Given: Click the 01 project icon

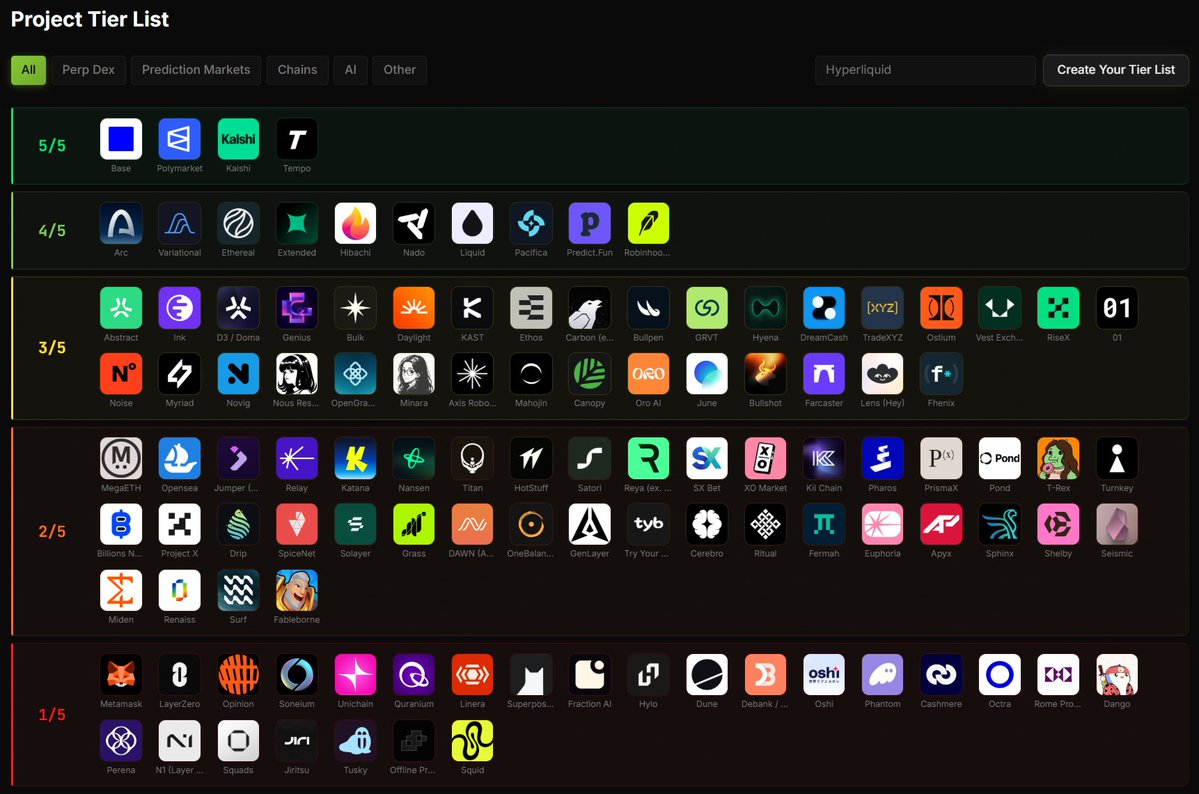Looking at the screenshot, I should tap(1117, 308).
